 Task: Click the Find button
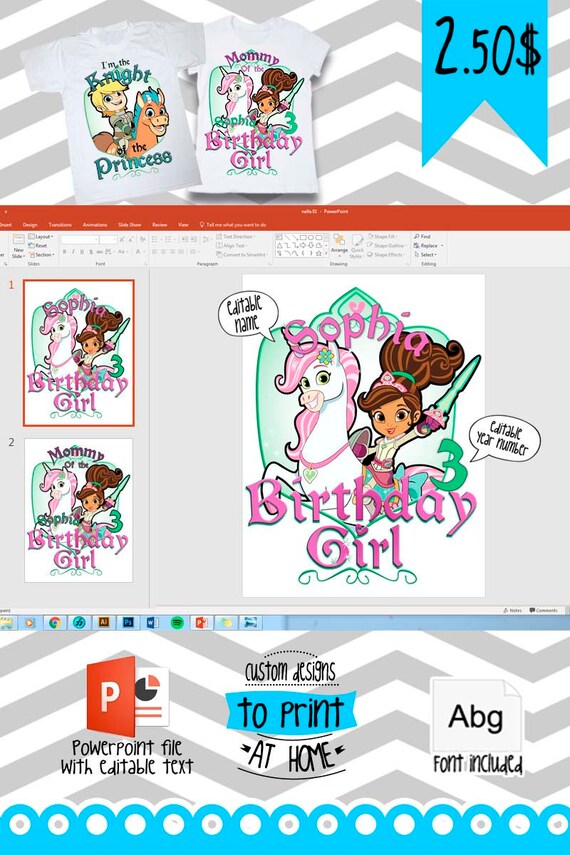pos(423,237)
